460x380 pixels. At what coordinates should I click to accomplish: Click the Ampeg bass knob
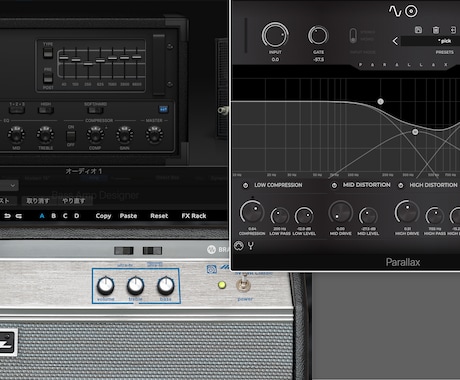166,286
